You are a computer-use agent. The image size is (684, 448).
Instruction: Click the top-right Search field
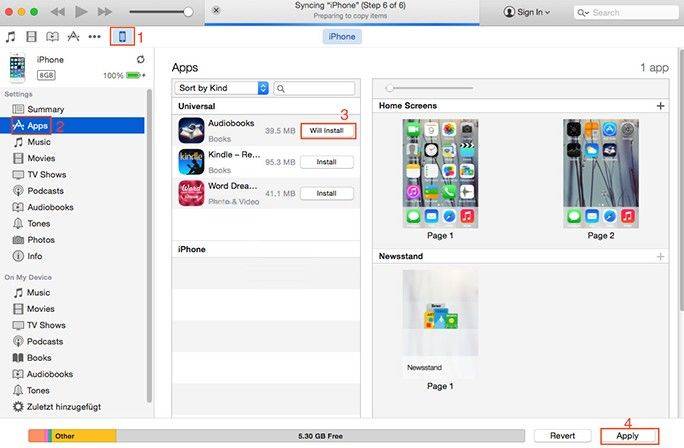626,13
